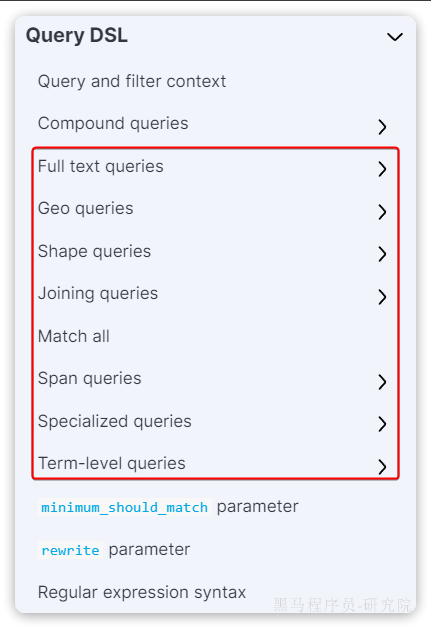This screenshot has height=630, width=431.
Task: Open Query and filter context page
Action: point(132,82)
